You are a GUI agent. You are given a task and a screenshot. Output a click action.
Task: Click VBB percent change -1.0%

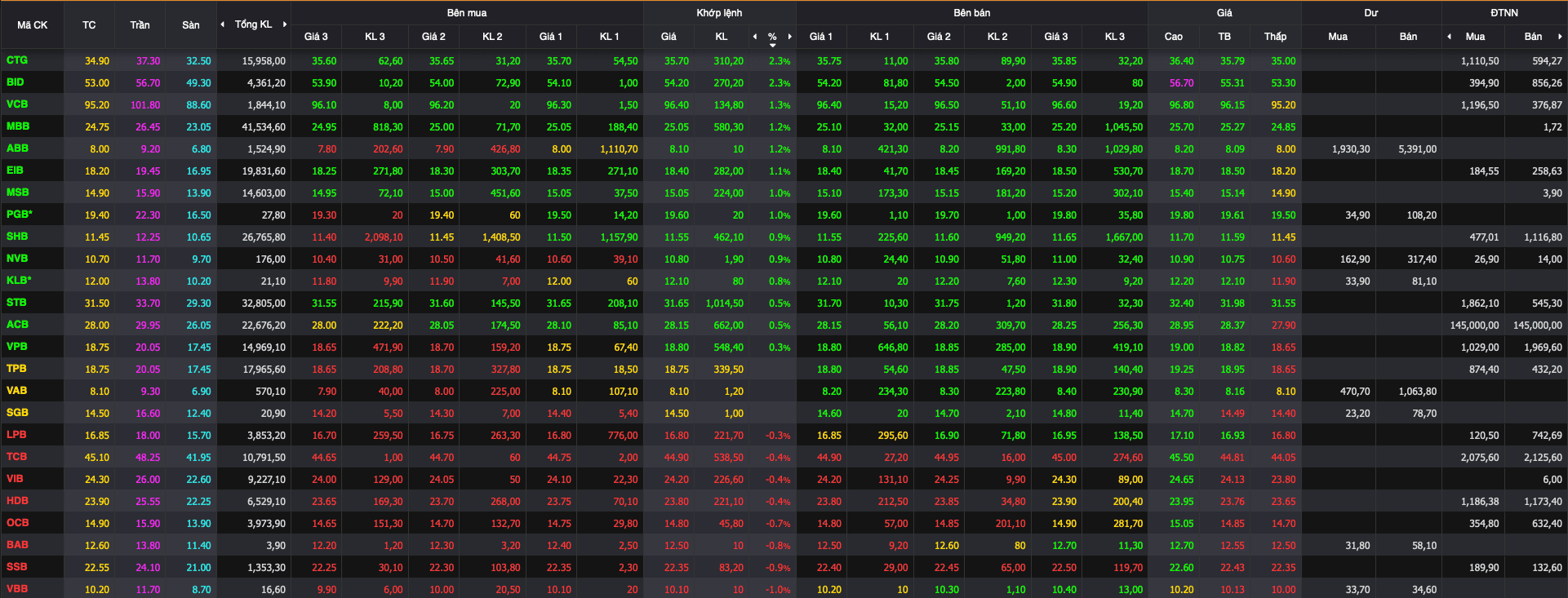[x=778, y=590]
